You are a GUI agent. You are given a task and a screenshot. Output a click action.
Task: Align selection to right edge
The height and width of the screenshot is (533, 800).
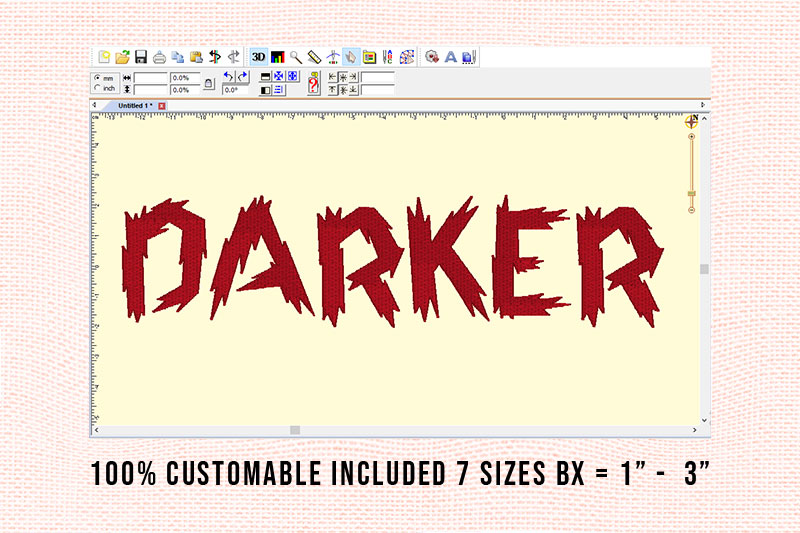pyautogui.click(x=353, y=77)
